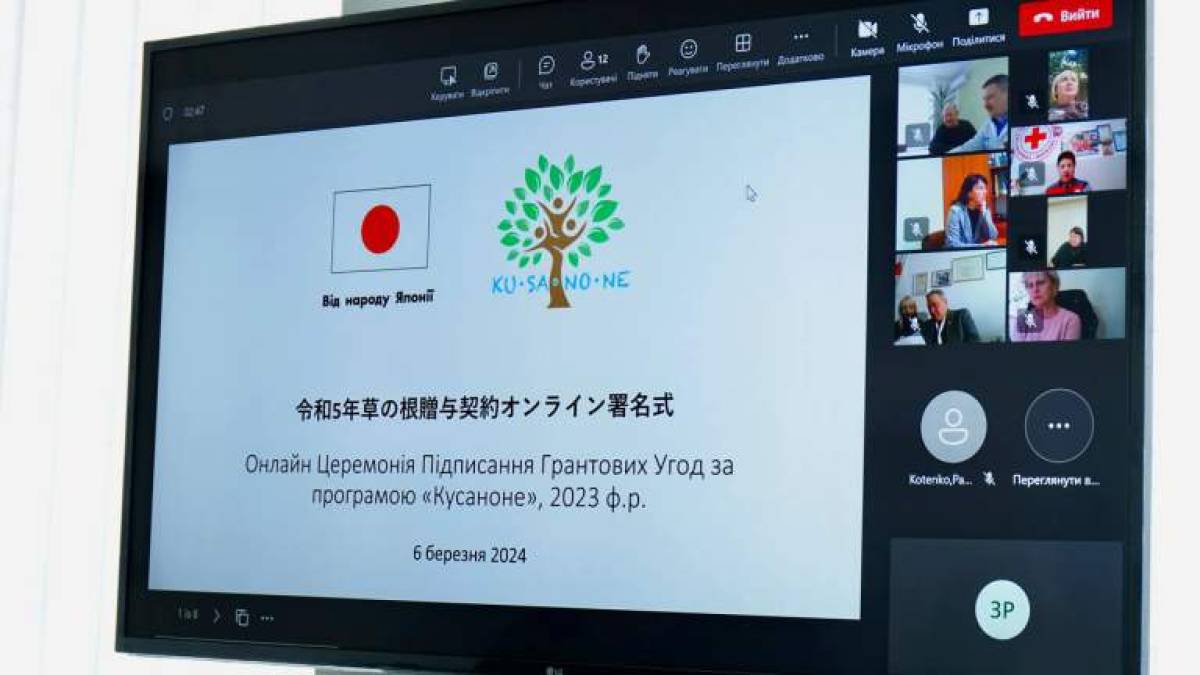Click the text 'Від народу Японії'
Screen dimensions: 1200x675
378,298
